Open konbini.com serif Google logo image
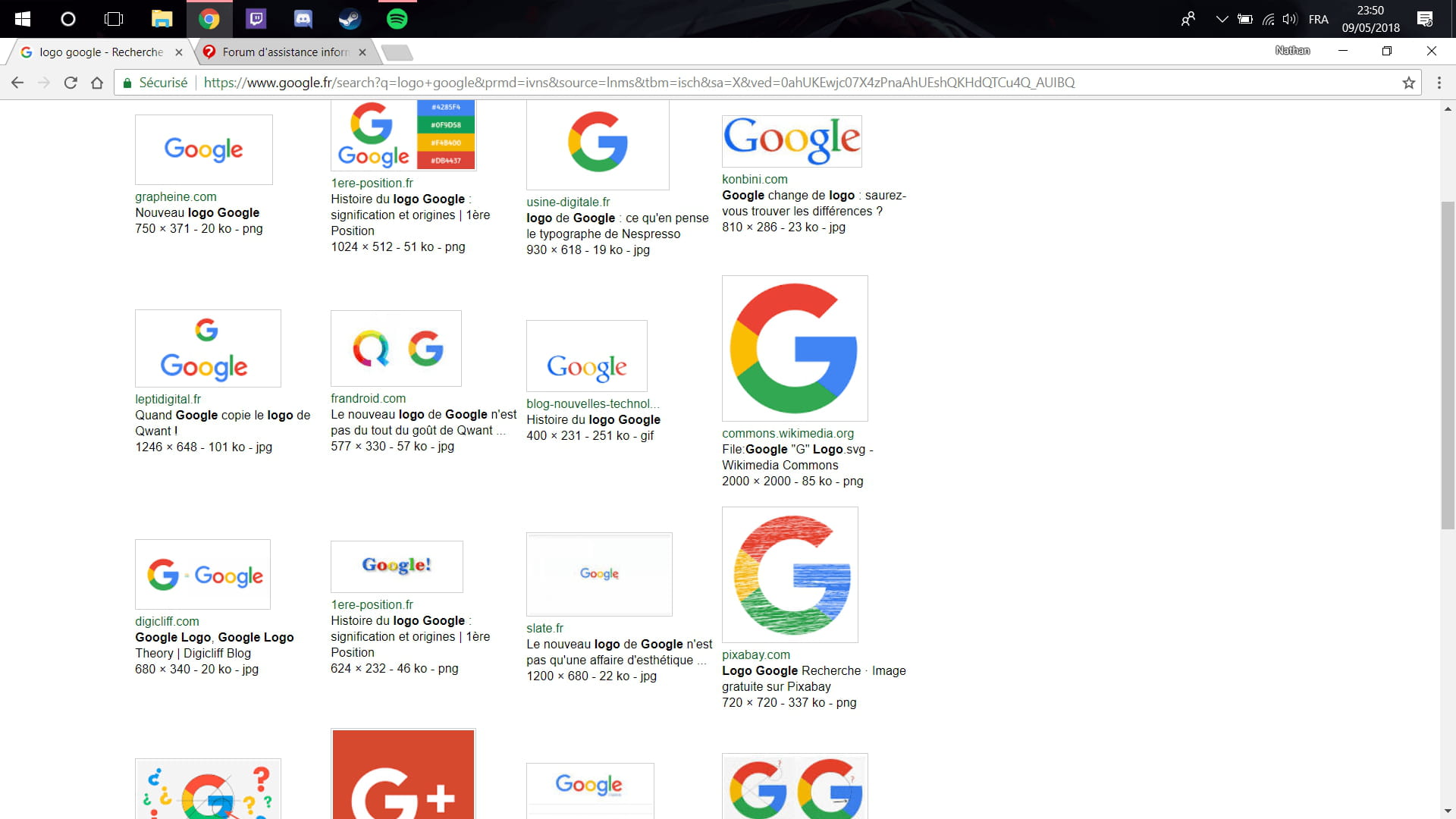Viewport: 1456px width, 819px height. pyautogui.click(x=792, y=141)
